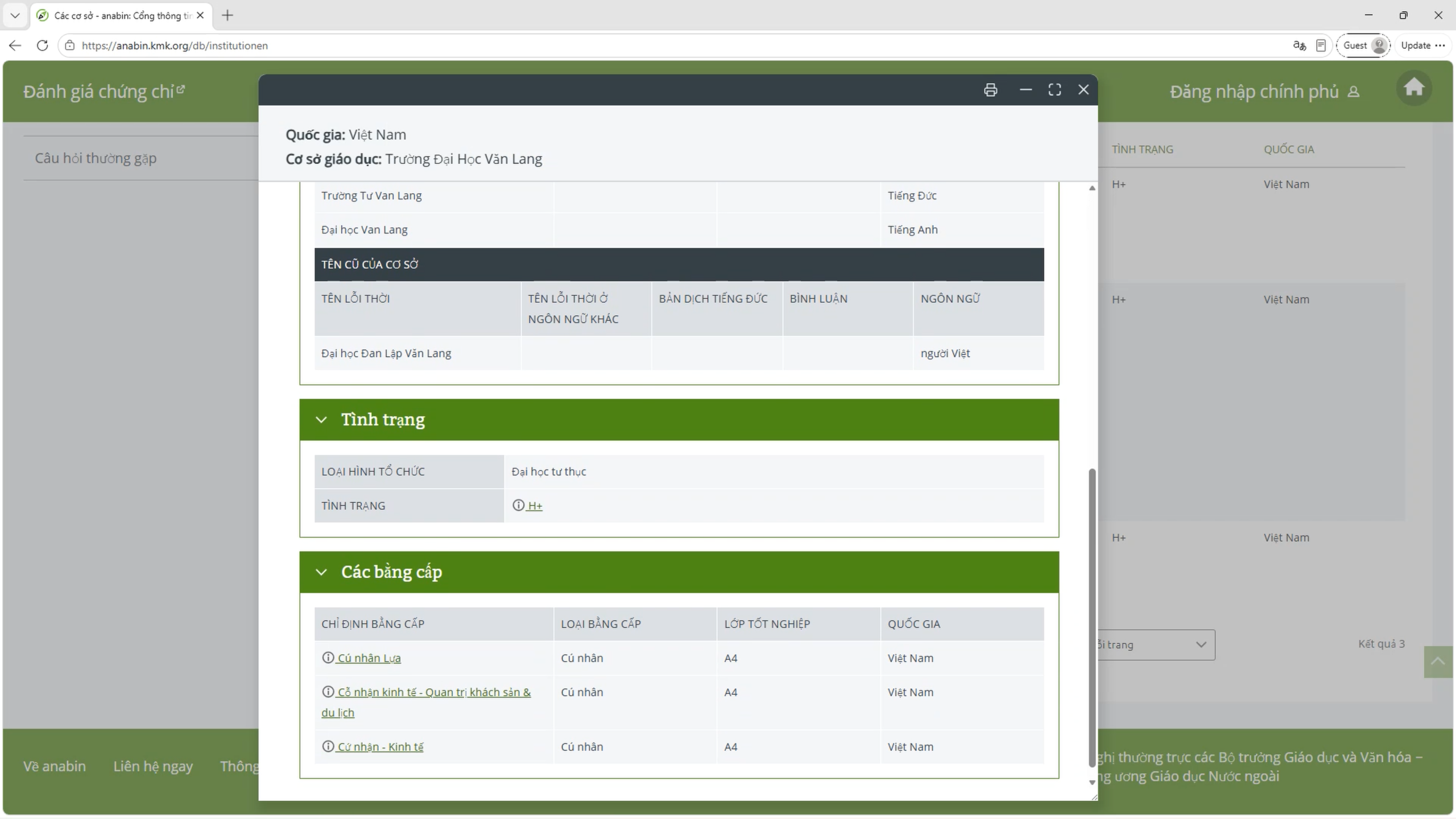Open a new browser tab
The image size is (1456, 819).
(x=227, y=15)
